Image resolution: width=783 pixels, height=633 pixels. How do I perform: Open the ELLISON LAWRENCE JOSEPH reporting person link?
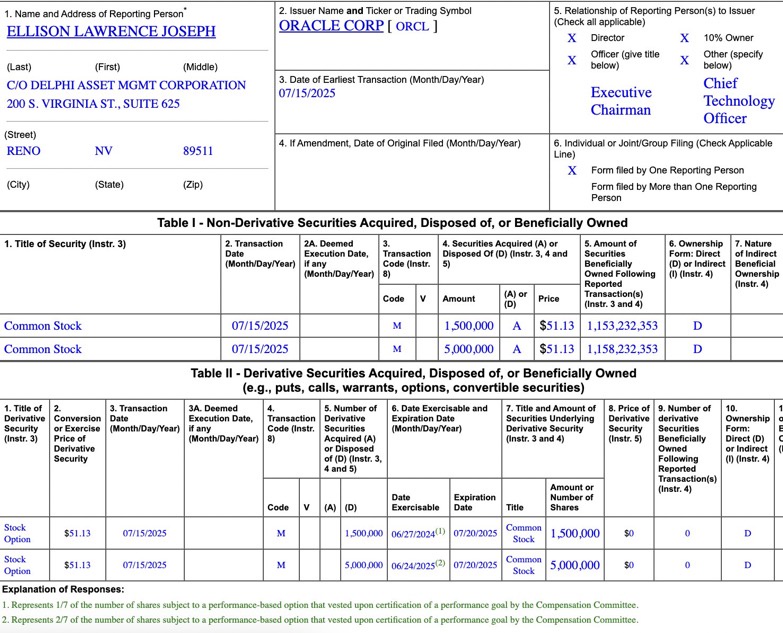[111, 31]
